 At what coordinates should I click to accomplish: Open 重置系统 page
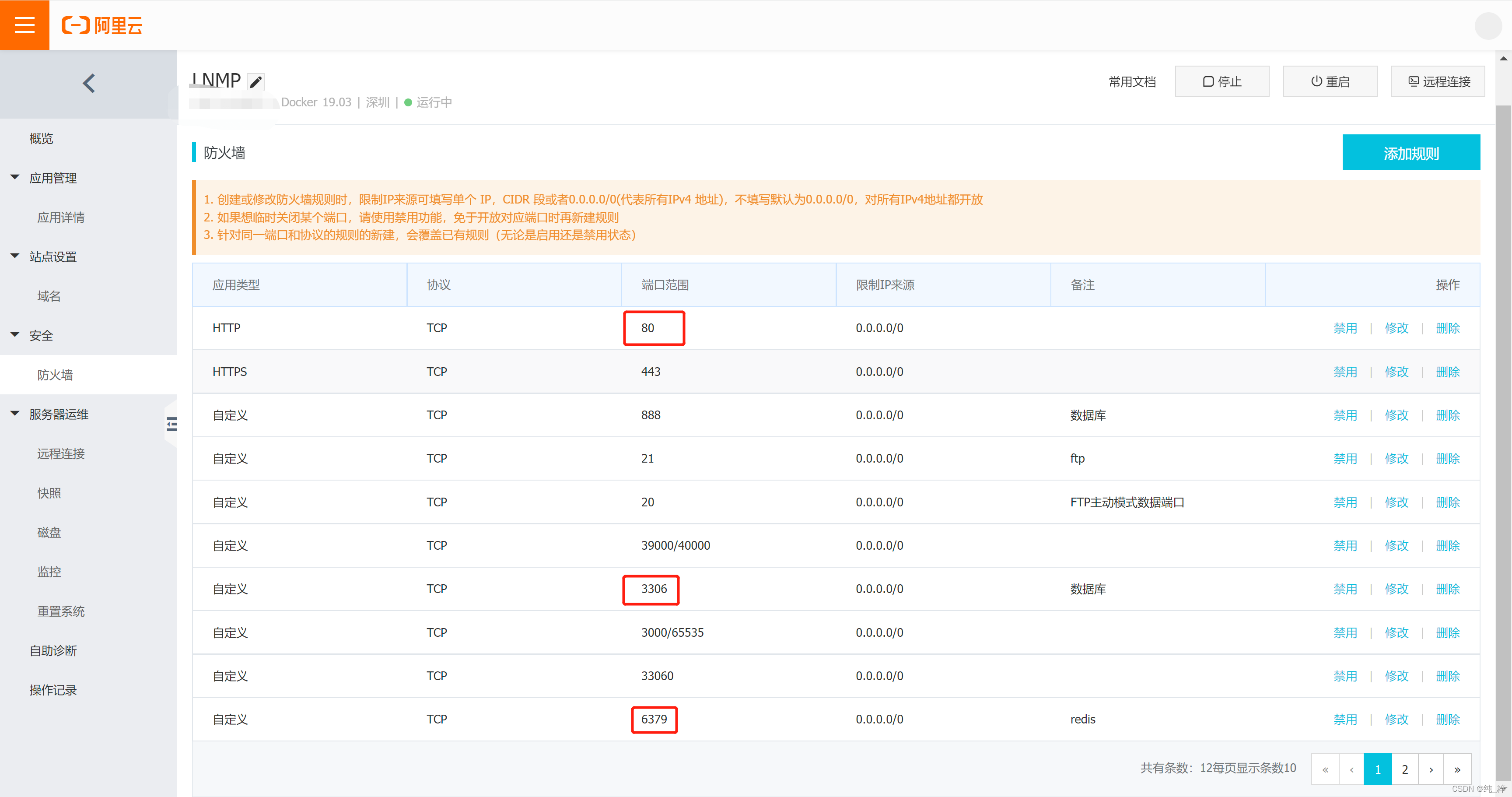point(61,611)
